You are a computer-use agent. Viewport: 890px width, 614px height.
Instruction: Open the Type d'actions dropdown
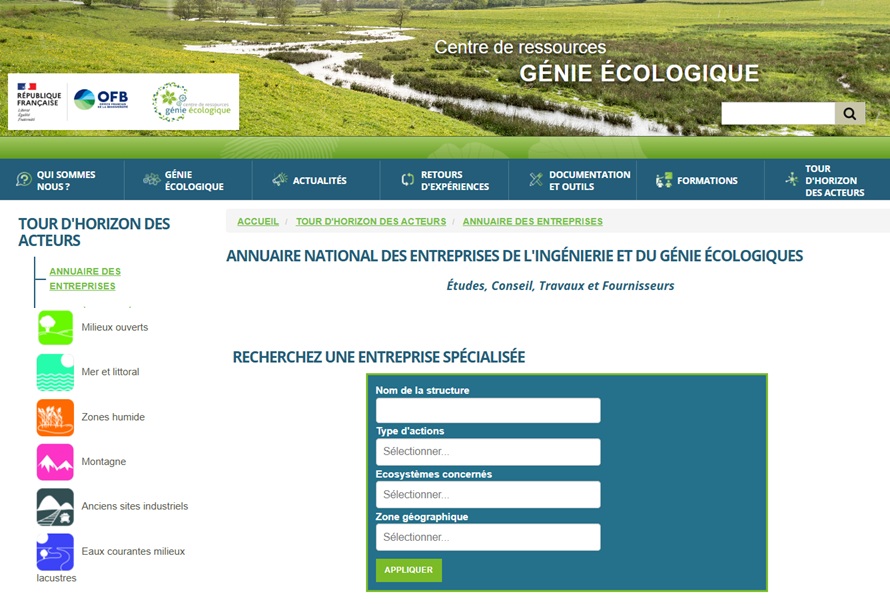pyautogui.click(x=488, y=452)
